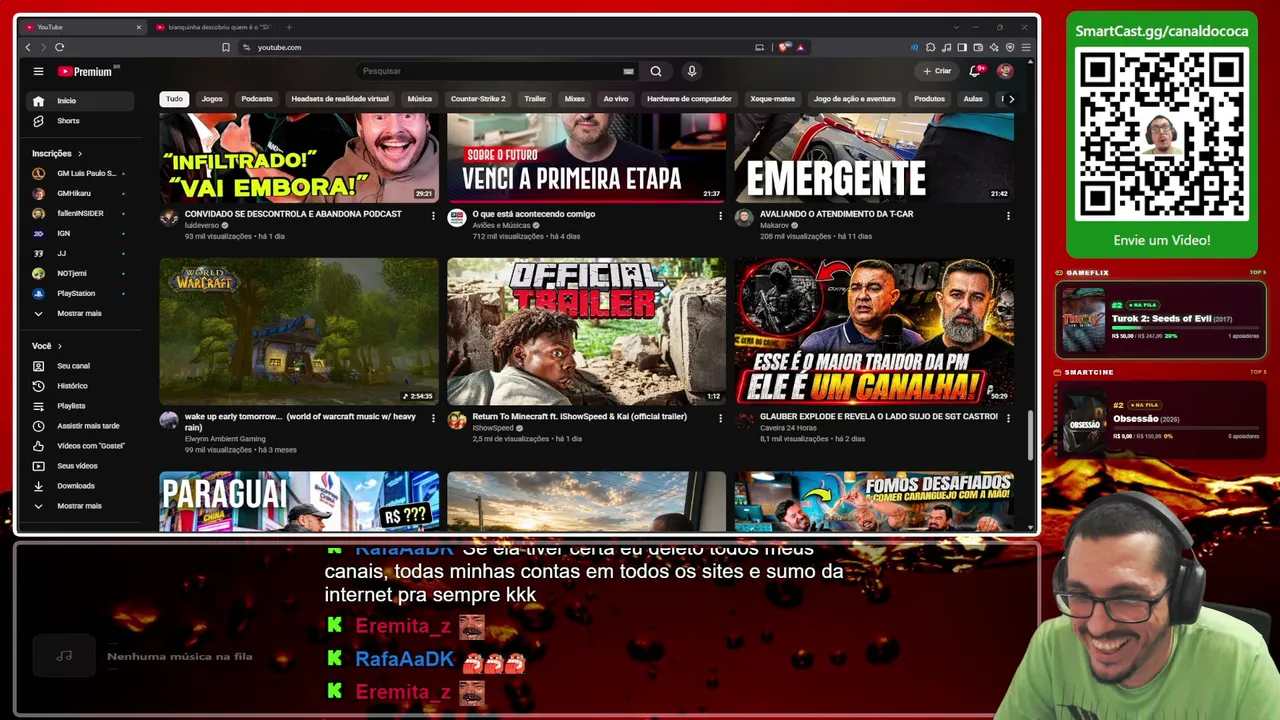Open the YouTube hamburger guide menu

click(x=38, y=71)
